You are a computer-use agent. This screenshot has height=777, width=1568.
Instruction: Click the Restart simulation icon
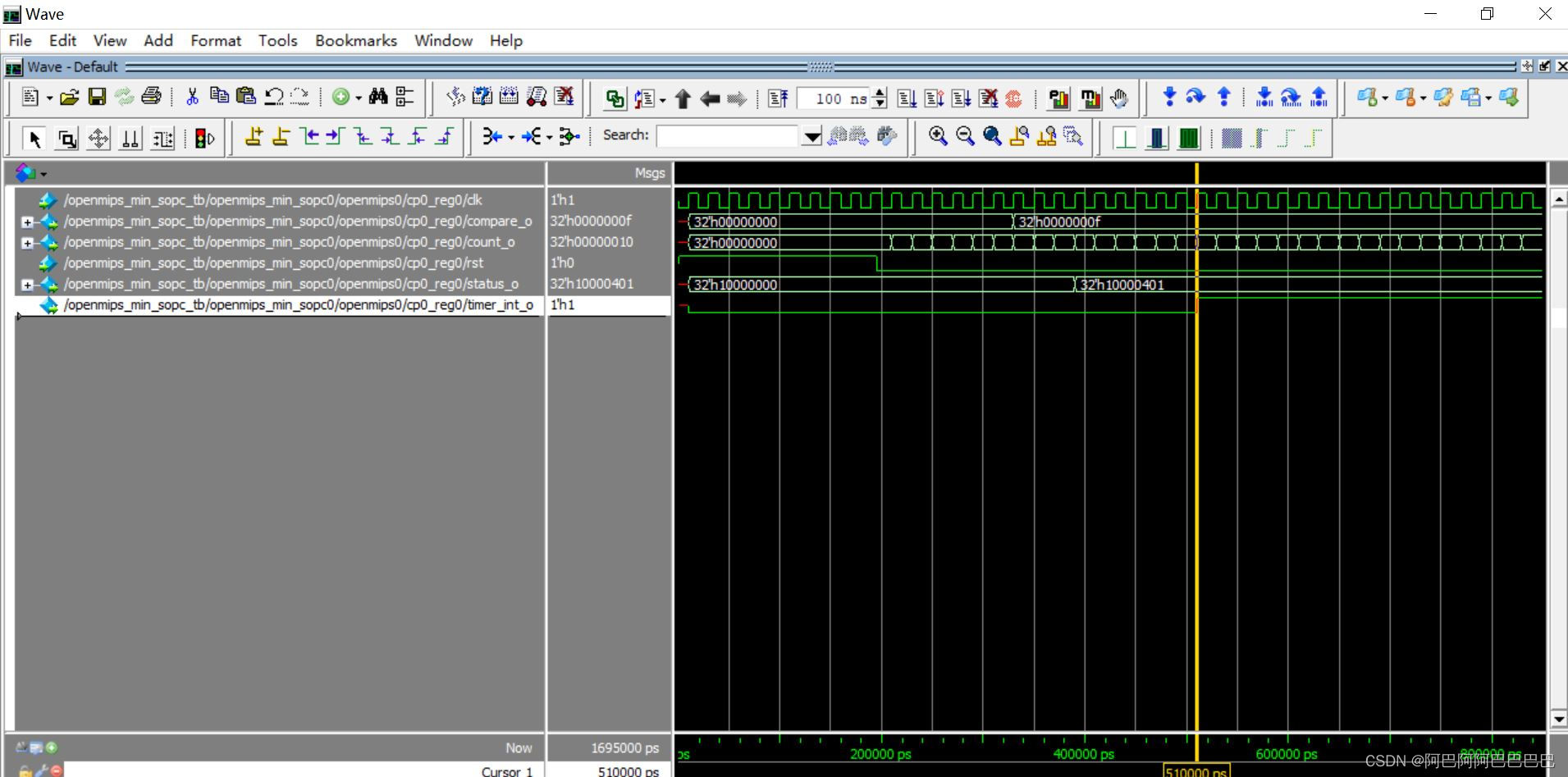(x=777, y=99)
